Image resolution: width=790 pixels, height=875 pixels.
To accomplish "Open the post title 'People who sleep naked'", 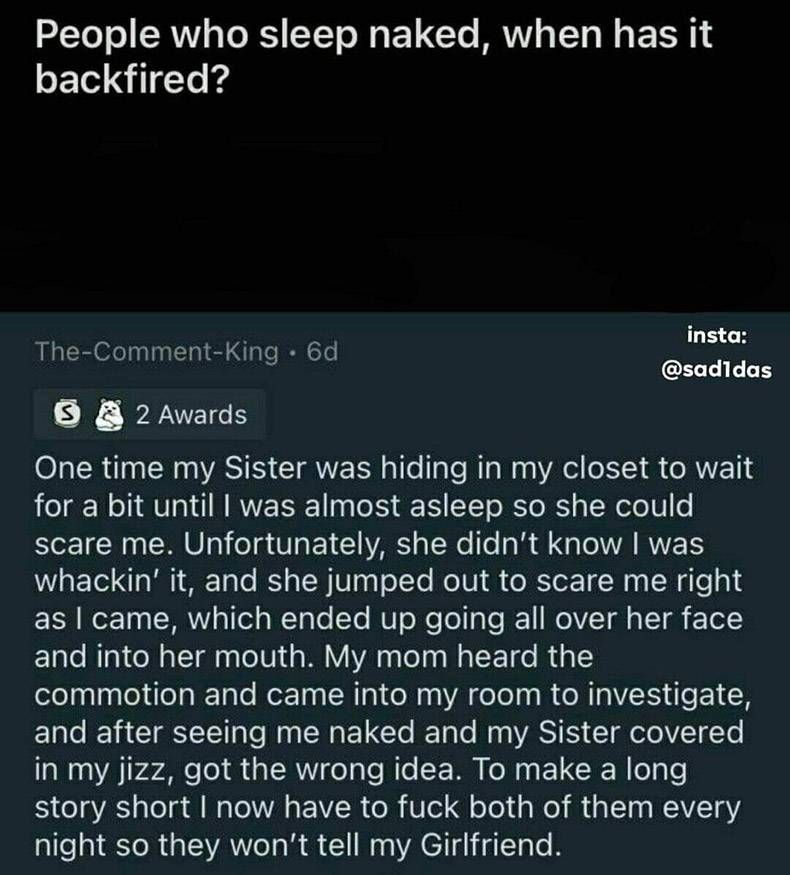I will click(x=374, y=56).
